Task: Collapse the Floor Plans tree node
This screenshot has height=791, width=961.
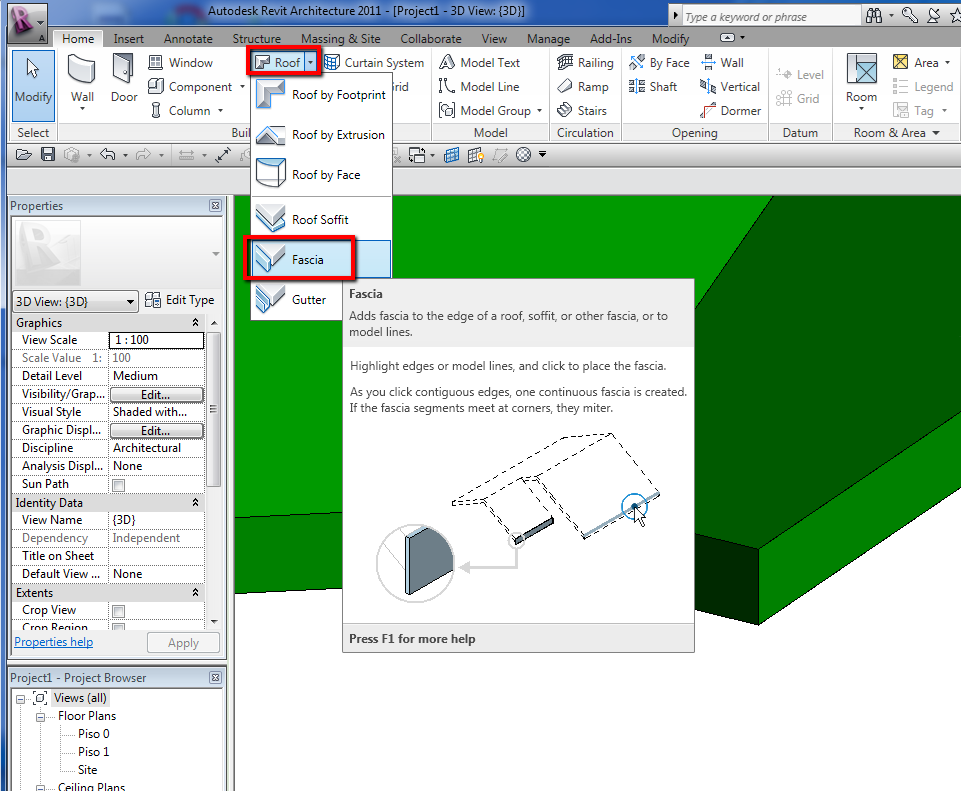Action: coord(40,717)
